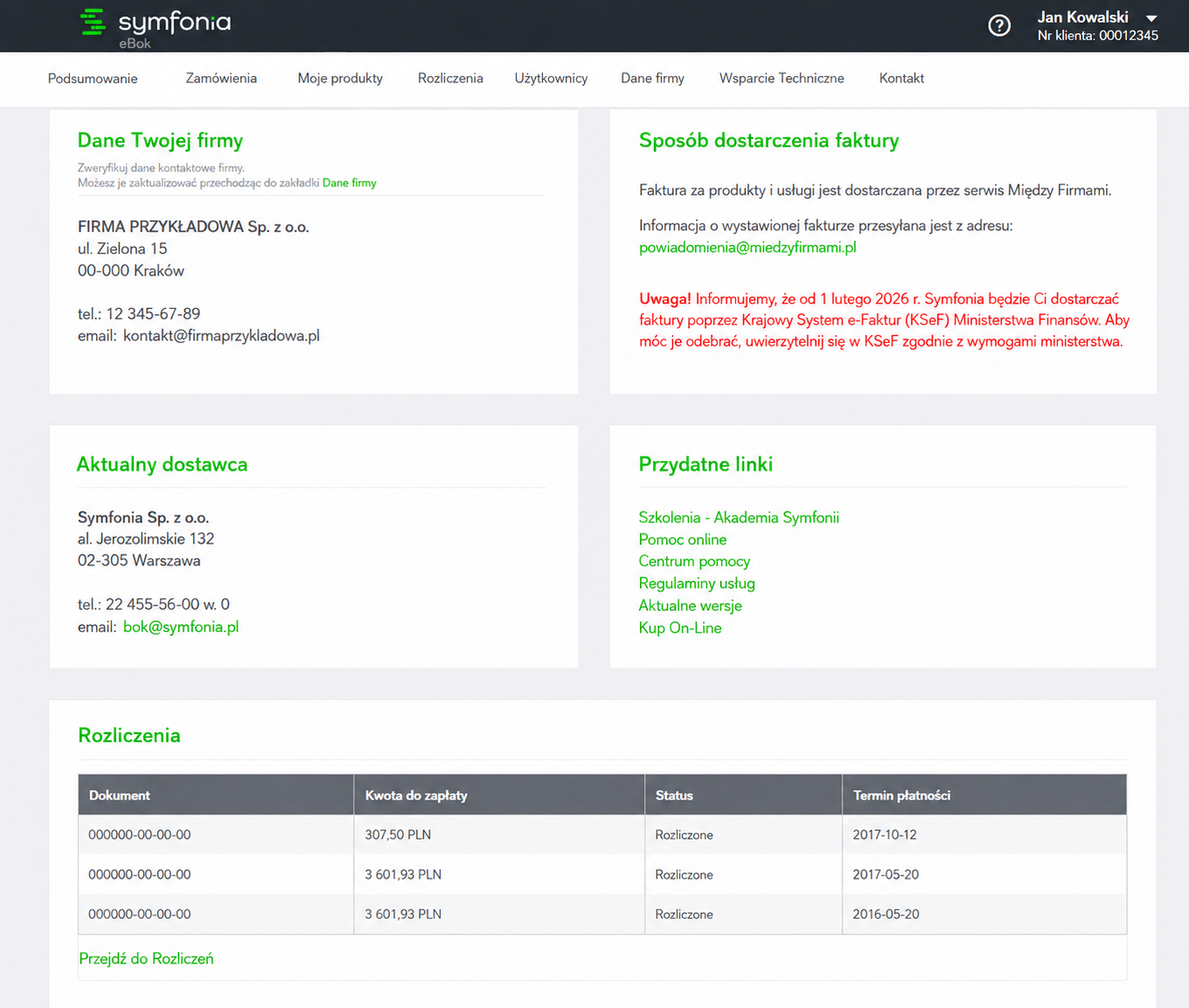Click the ul. Zielona 15 address line
The width and height of the screenshot is (1189, 1008).
click(x=122, y=249)
